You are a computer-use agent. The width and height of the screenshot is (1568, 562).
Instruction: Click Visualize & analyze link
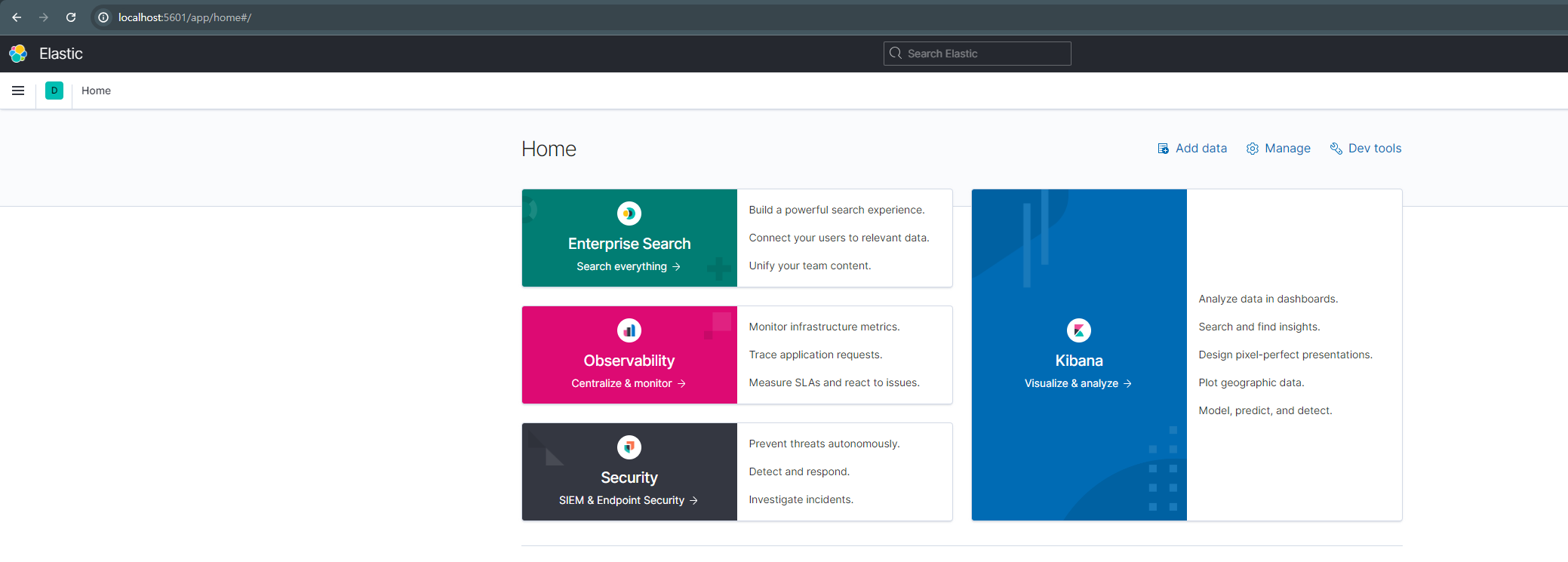tap(1078, 383)
